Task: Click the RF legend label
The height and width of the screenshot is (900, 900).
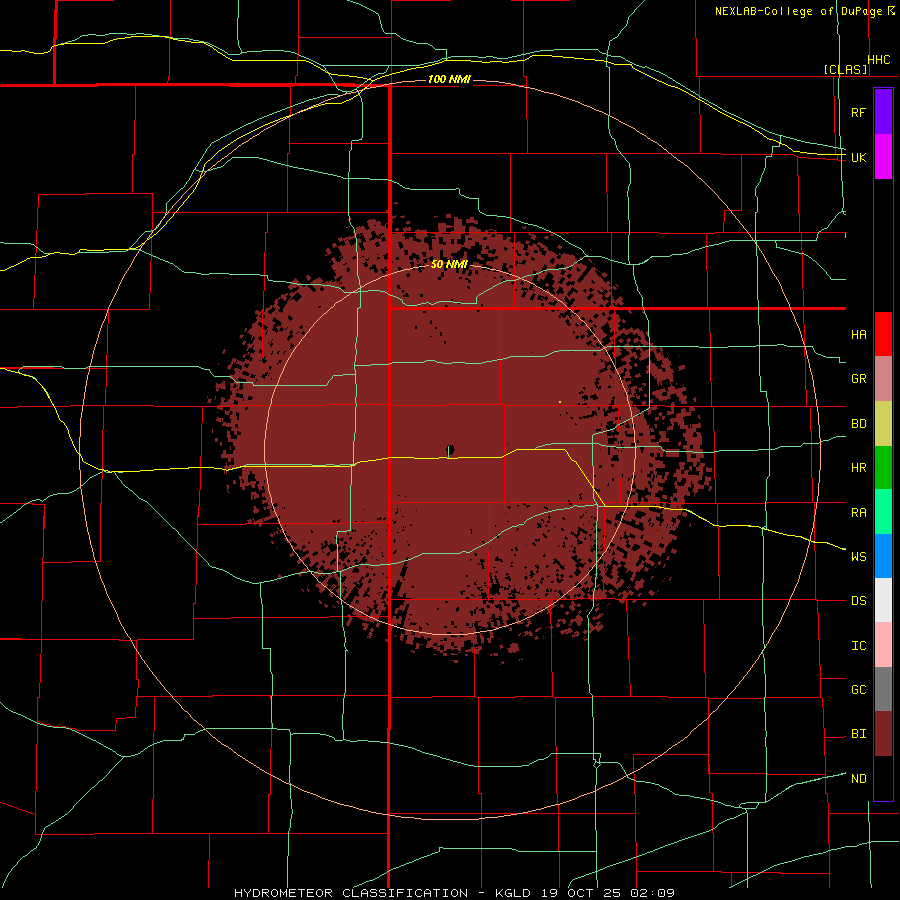Action: point(858,112)
